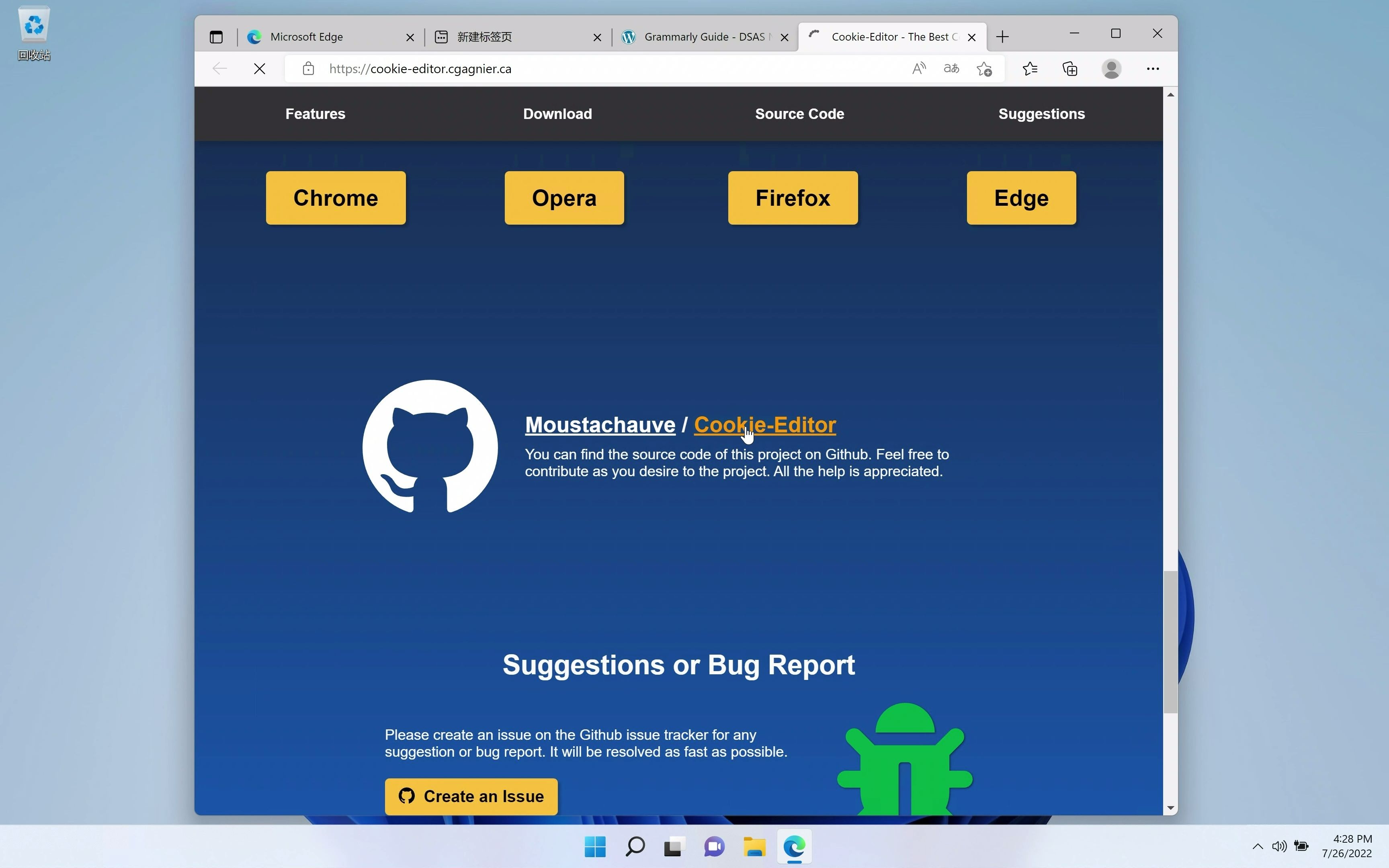This screenshot has height=868, width=1389.
Task: Open Task View on the taskbar
Action: 674,846
